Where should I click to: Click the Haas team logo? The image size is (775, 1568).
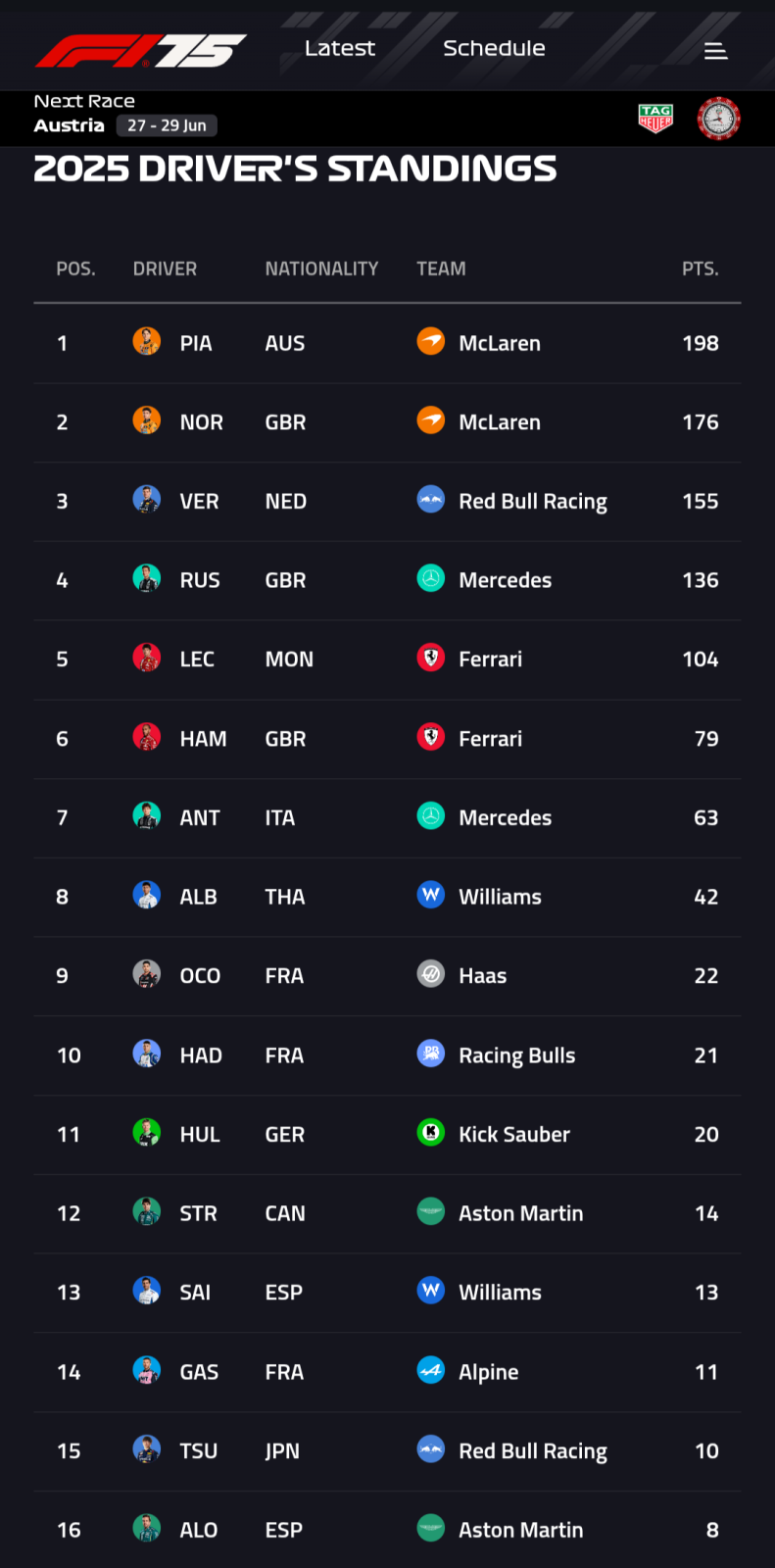[x=431, y=973]
